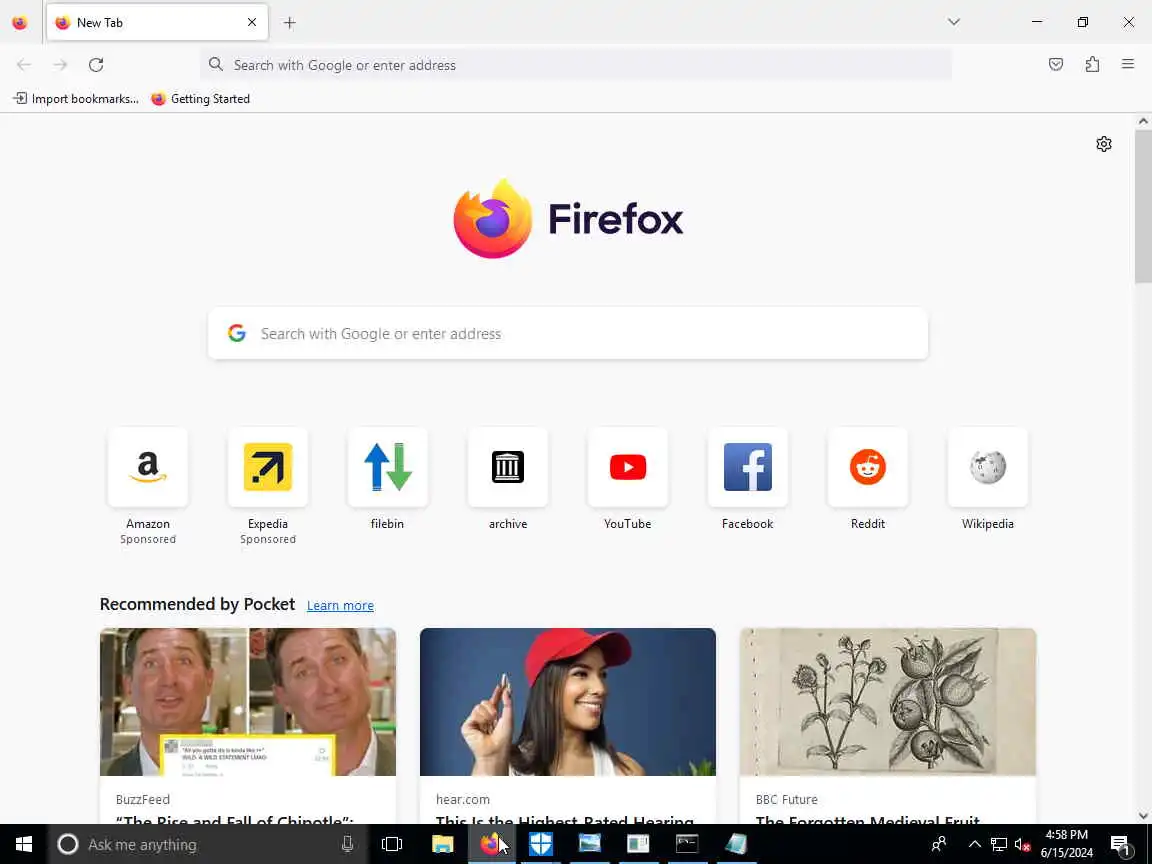Click the Google G search icon
Screen dimensions: 1152x864
[x=237, y=334]
